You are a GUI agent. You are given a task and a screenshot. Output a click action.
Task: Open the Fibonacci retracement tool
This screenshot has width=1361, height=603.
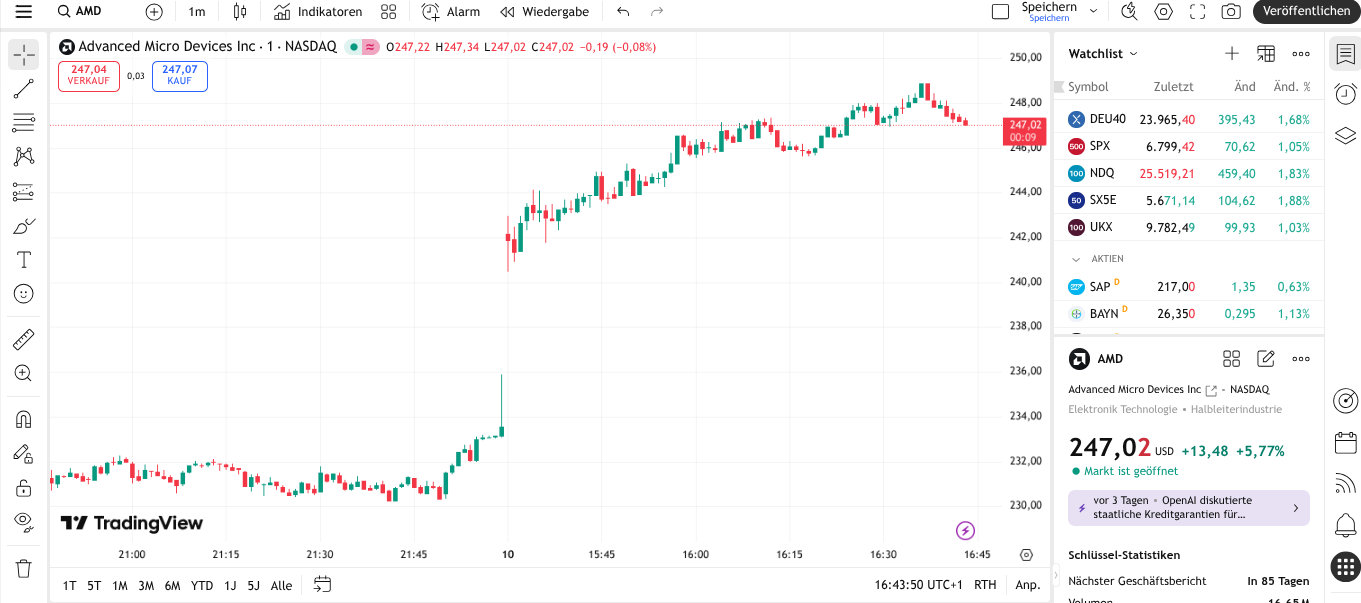tap(22, 123)
